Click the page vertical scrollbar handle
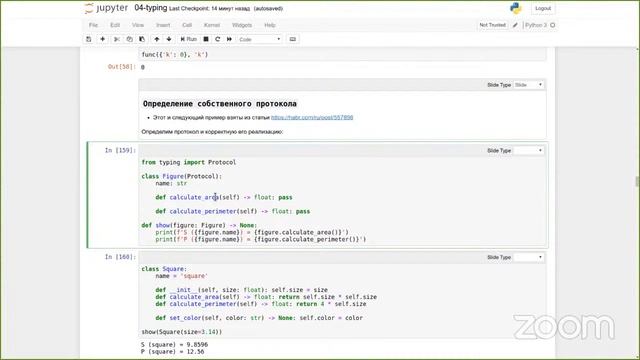The width and height of the screenshot is (640, 360). tap(637, 181)
